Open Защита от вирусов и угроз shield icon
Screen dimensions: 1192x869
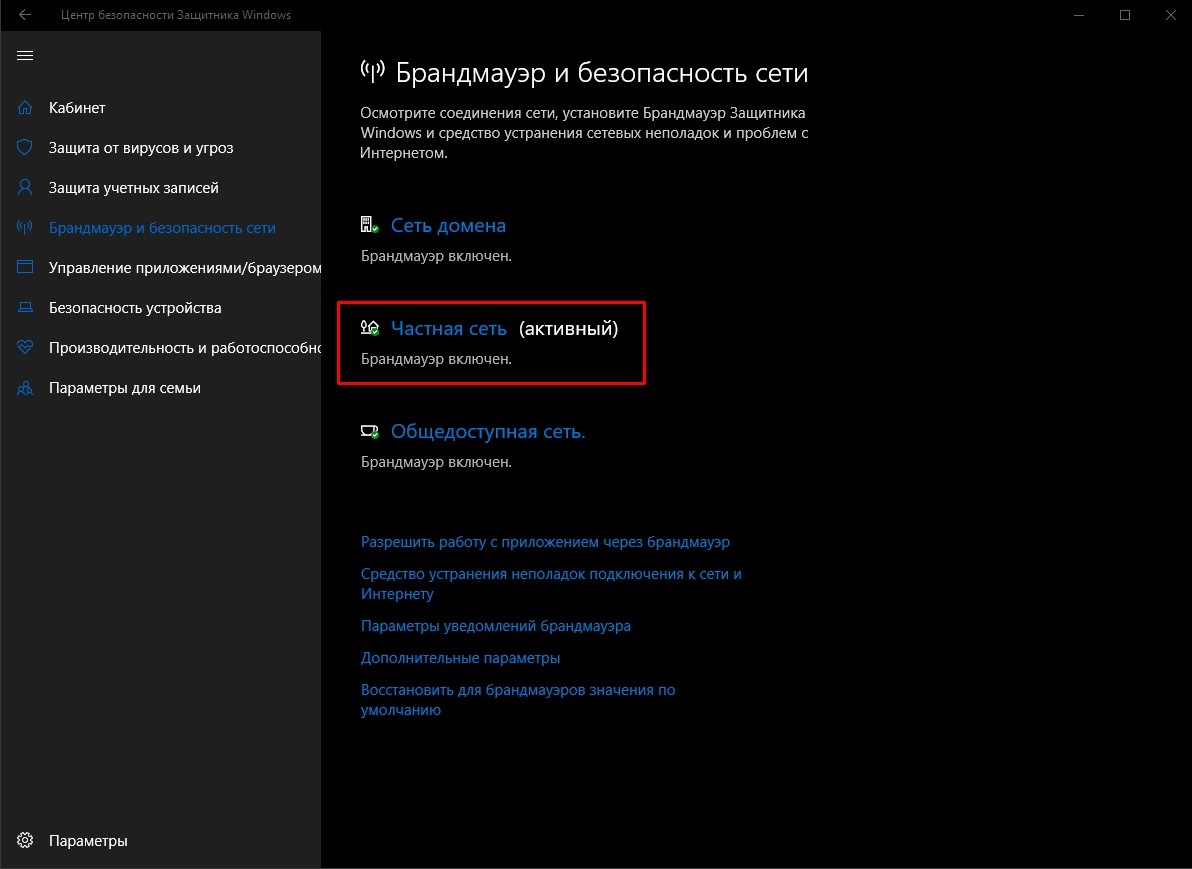24,147
